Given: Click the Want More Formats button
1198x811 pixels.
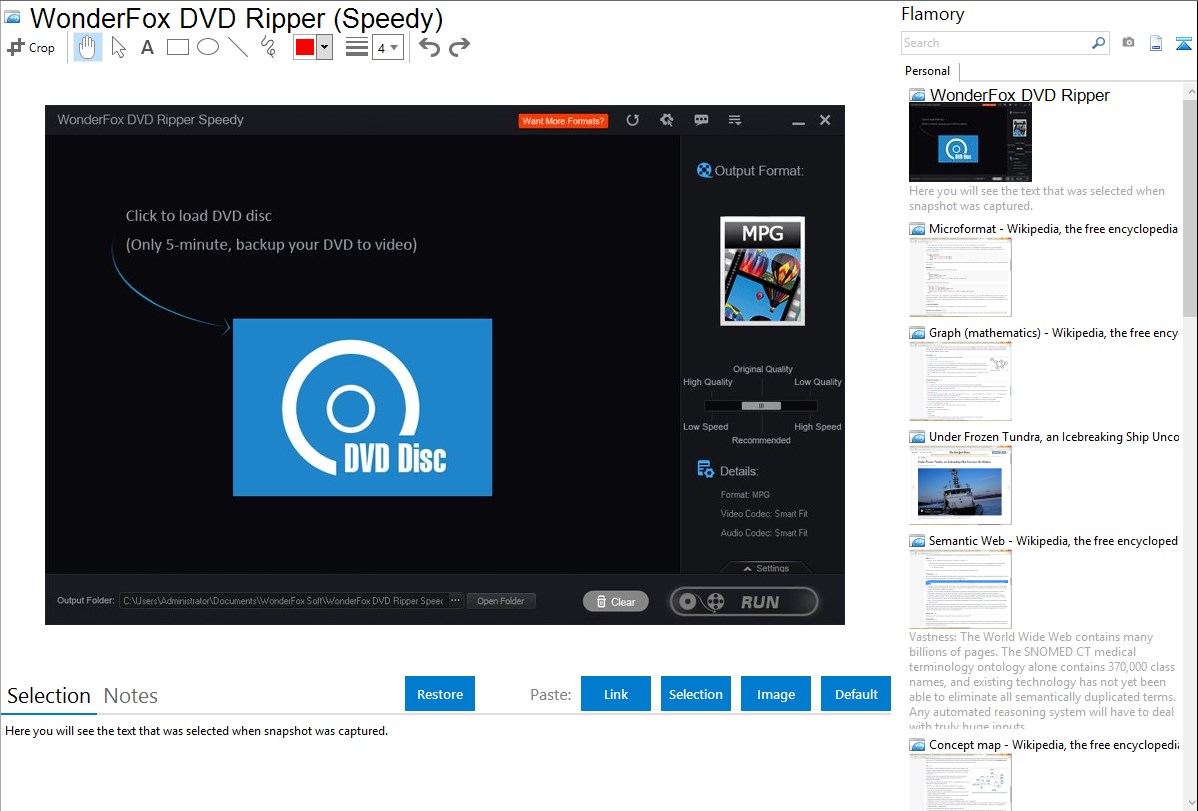Looking at the screenshot, I should click(563, 121).
